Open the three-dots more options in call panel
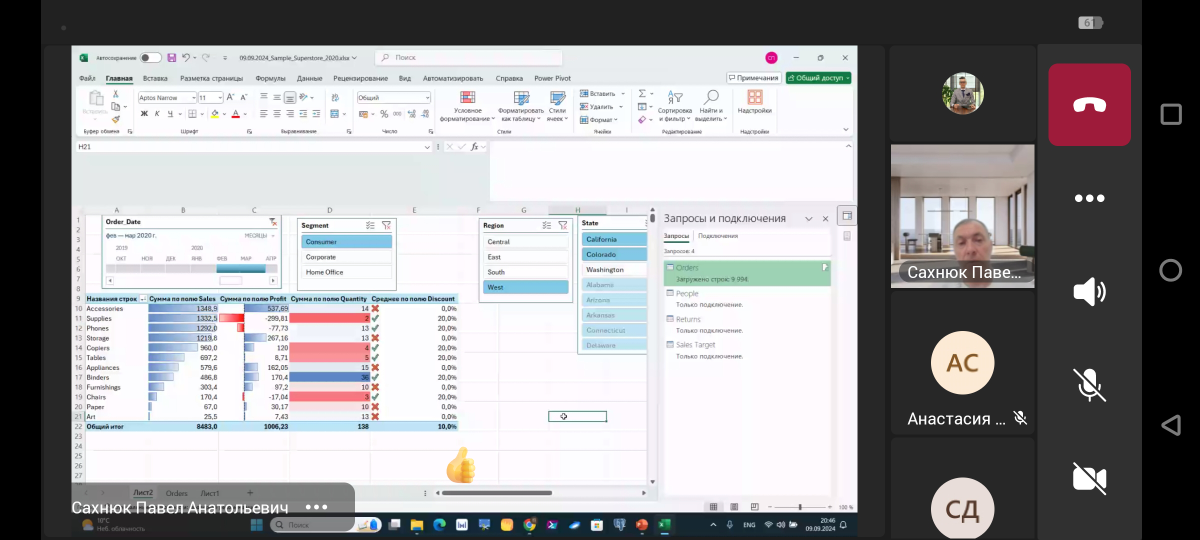 (1089, 198)
